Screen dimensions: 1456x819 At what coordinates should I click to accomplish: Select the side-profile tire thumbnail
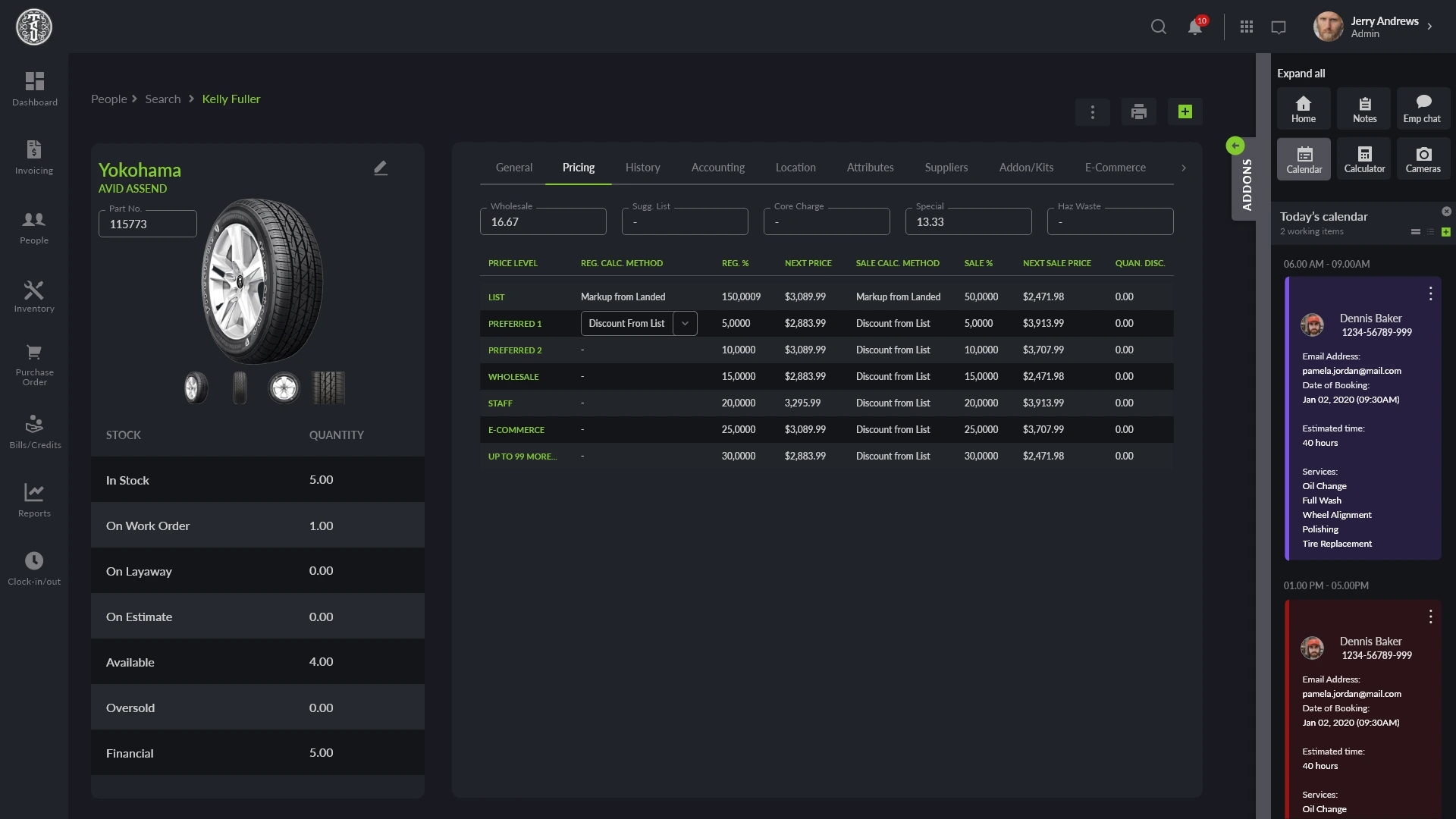[240, 388]
